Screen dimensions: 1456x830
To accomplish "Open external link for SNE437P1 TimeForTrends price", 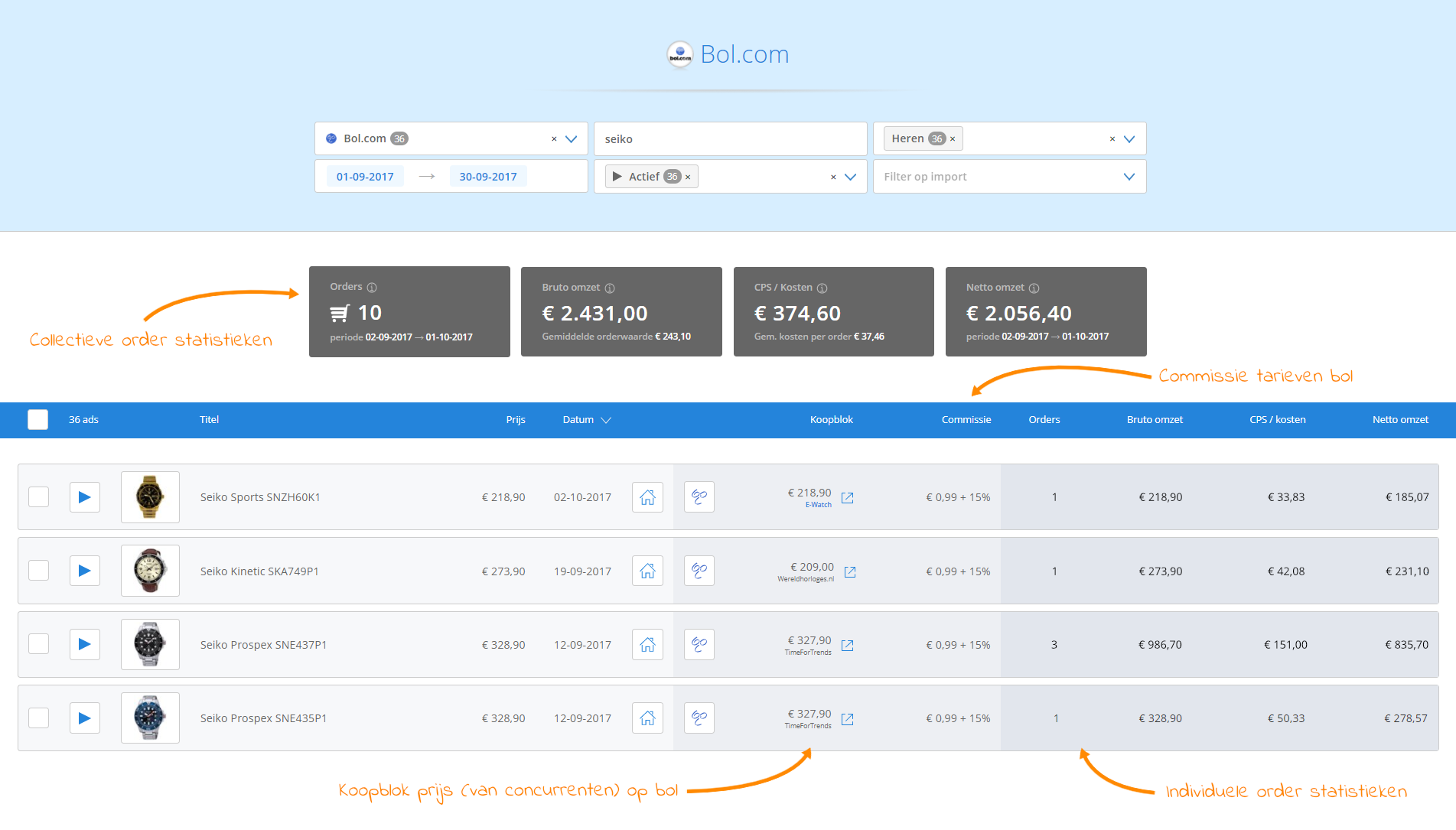I will coord(848,646).
